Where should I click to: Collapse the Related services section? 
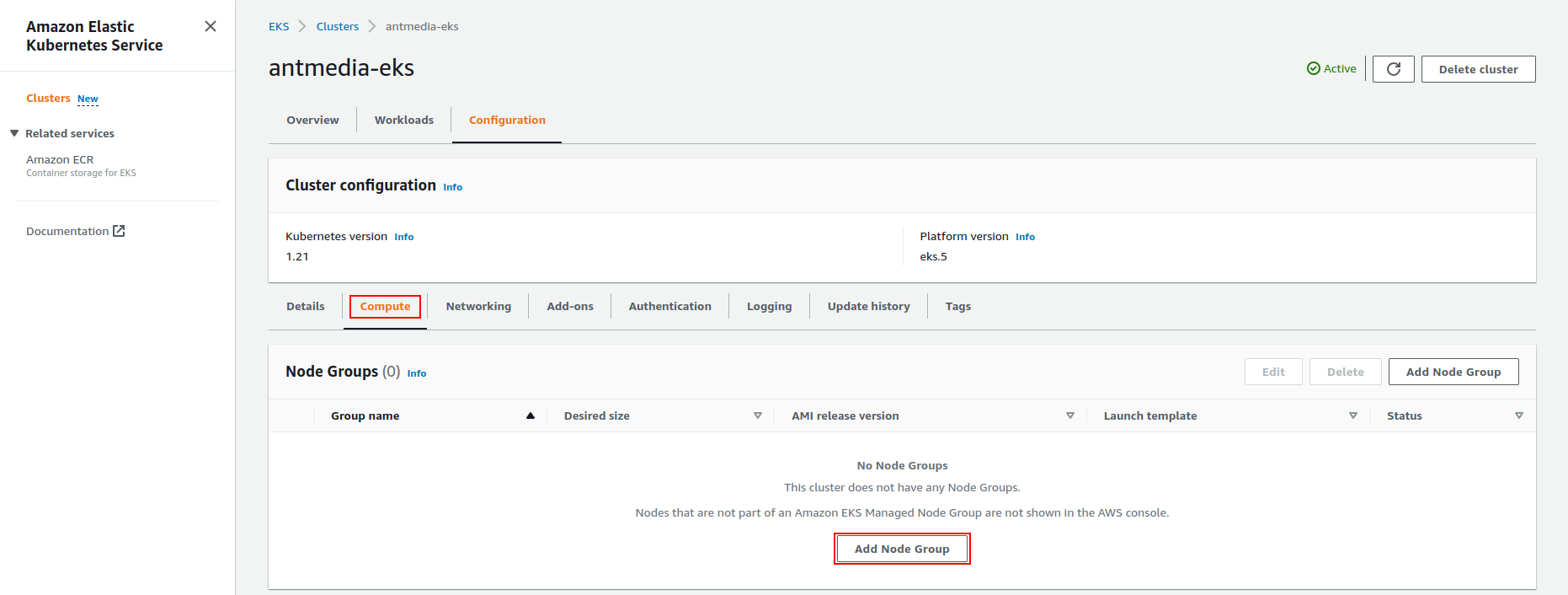coord(14,133)
